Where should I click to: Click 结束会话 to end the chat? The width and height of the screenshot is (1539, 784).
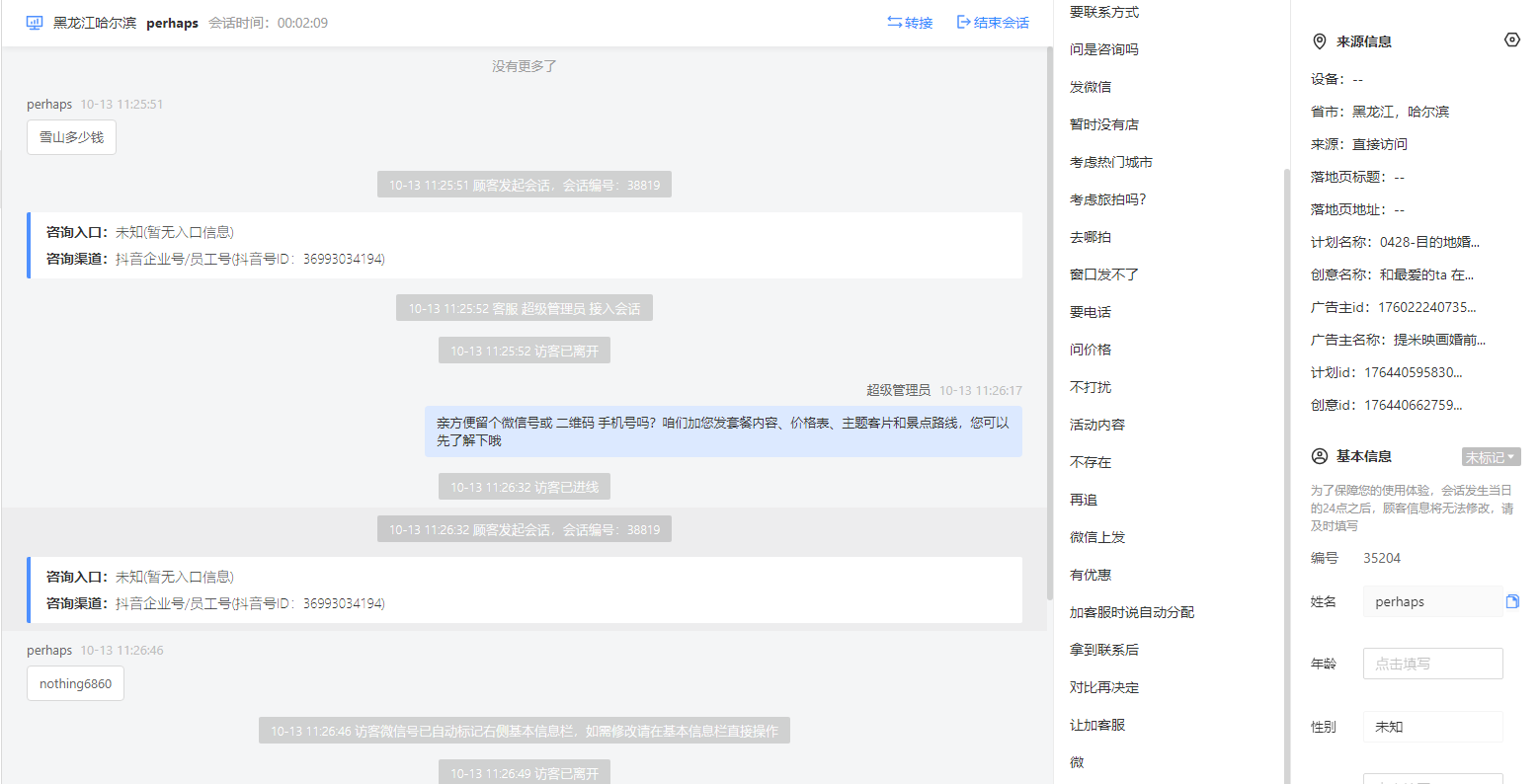click(993, 22)
